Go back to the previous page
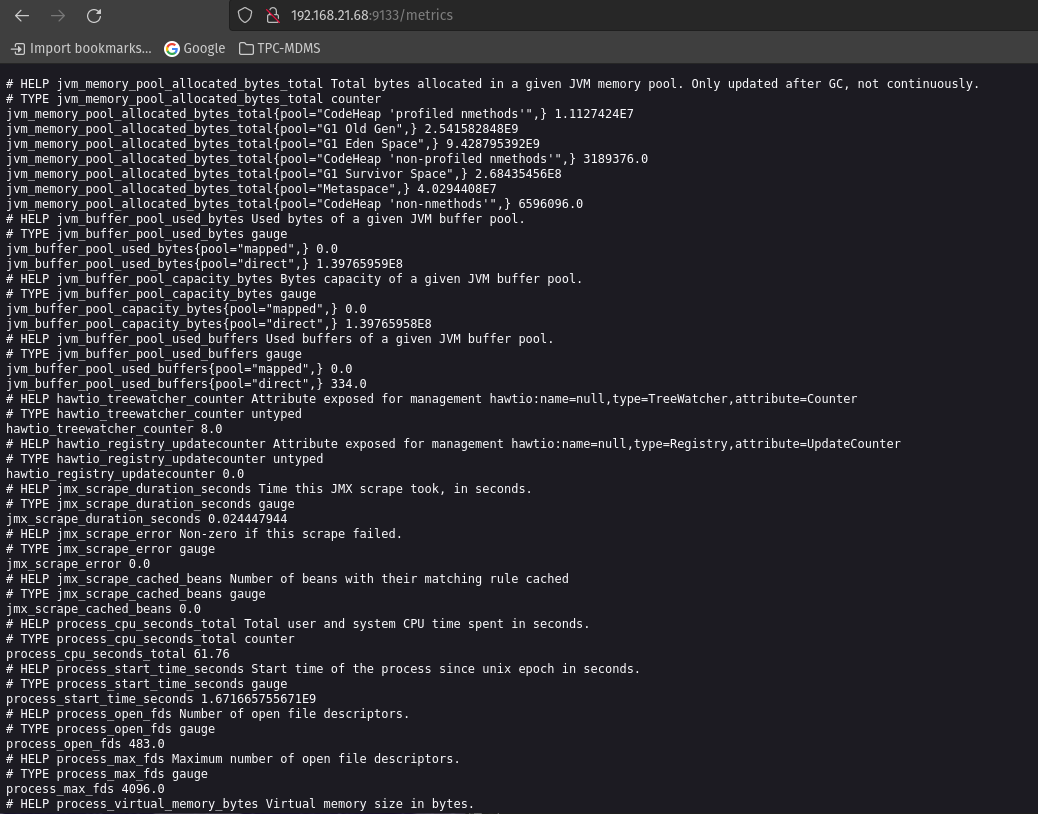 22,15
